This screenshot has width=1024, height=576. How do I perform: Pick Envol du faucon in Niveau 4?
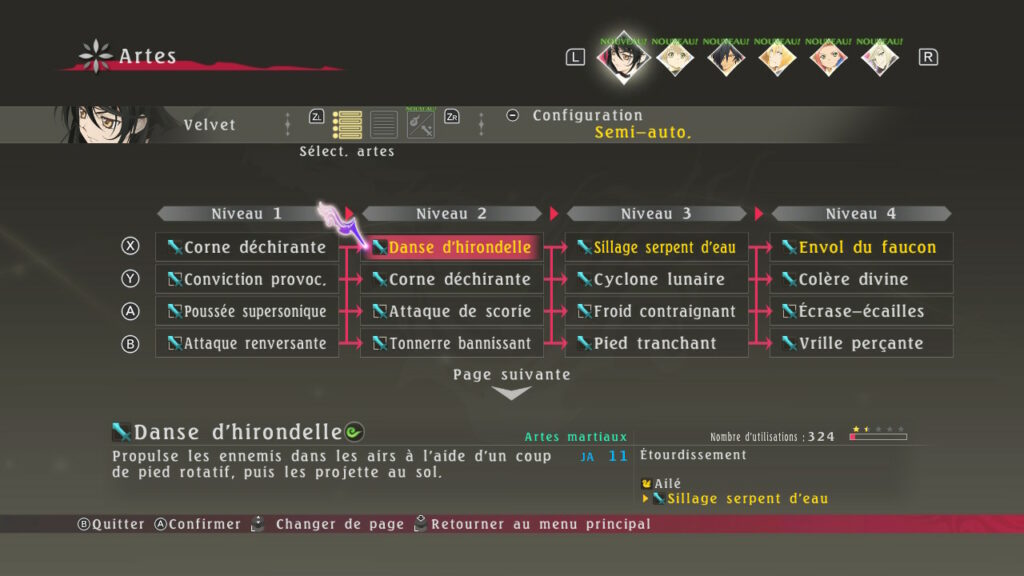point(862,247)
